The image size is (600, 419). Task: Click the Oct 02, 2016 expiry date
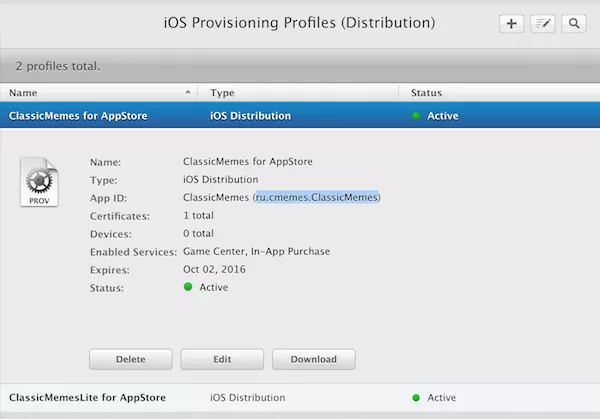tap(216, 269)
